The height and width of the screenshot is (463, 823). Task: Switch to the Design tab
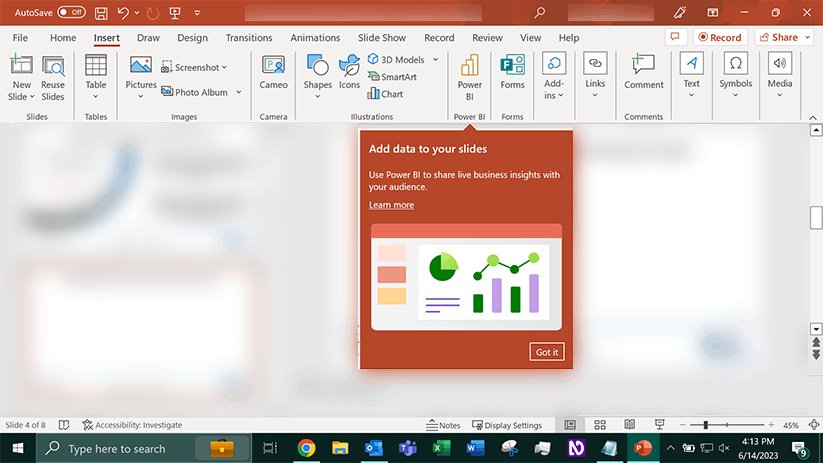[x=193, y=38]
